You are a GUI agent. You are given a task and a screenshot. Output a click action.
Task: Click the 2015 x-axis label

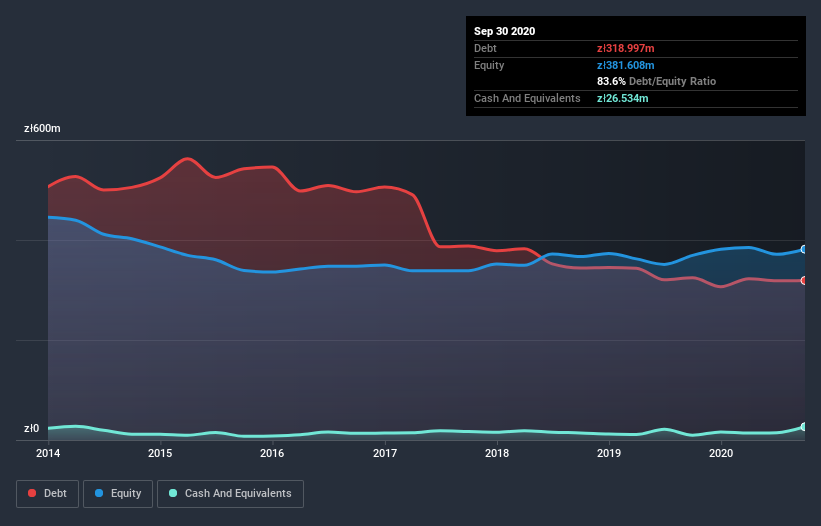(x=160, y=453)
